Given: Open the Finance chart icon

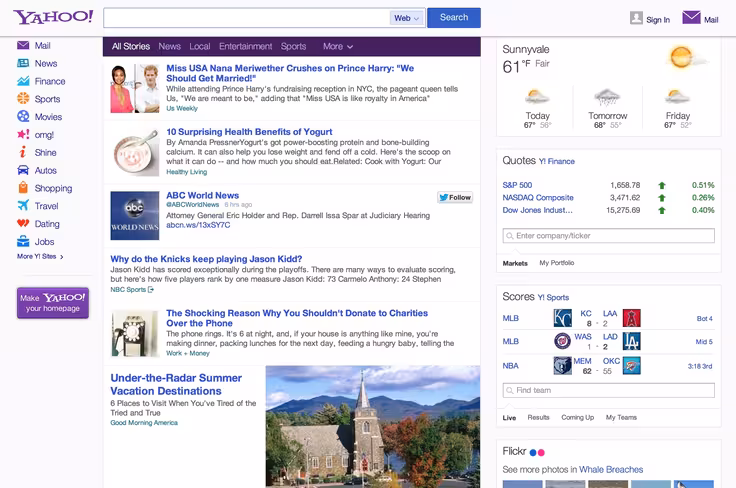Looking at the screenshot, I should 23,81.
